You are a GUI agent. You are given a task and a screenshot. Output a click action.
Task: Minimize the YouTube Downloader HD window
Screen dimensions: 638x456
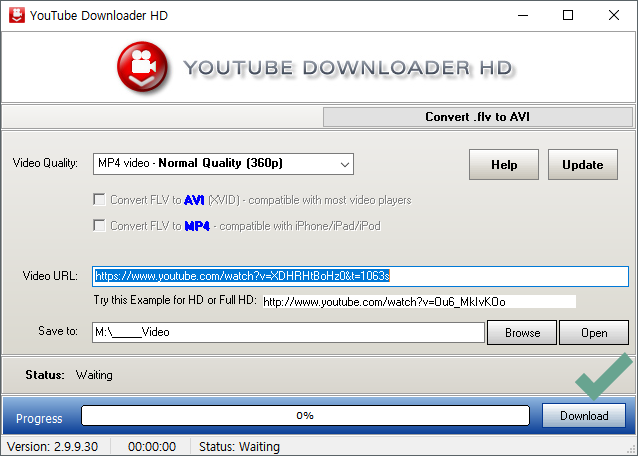(523, 15)
